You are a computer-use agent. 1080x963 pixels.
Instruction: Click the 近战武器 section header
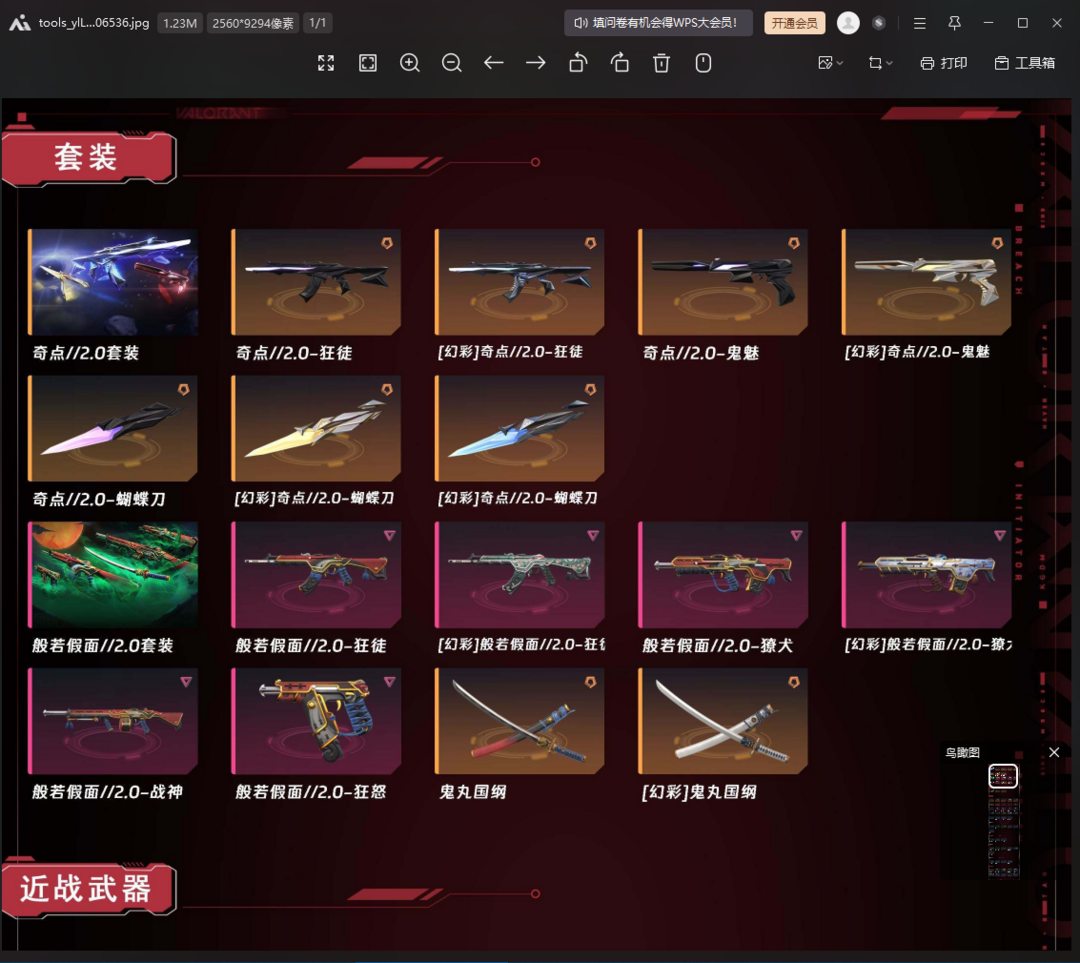pos(89,889)
